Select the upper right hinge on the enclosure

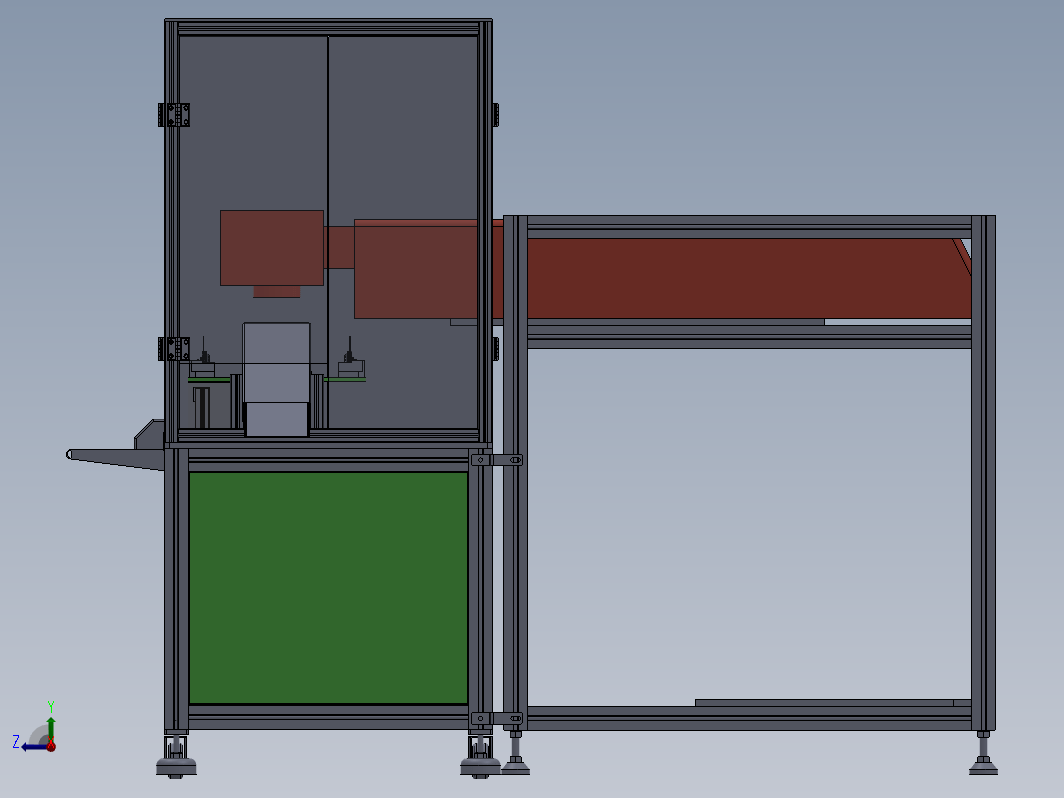(x=495, y=115)
